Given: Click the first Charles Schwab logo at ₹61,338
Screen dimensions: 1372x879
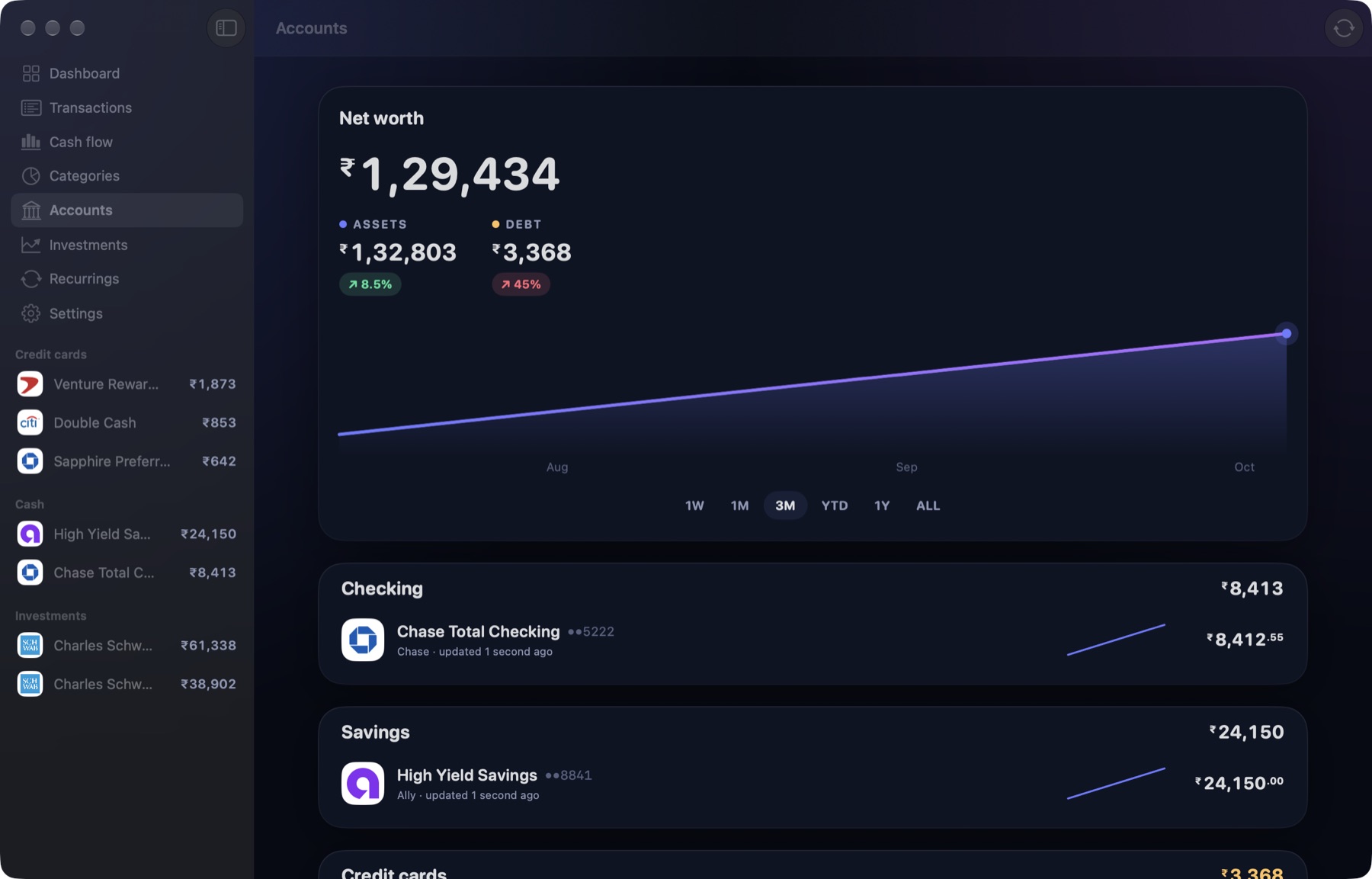Looking at the screenshot, I should (30, 645).
